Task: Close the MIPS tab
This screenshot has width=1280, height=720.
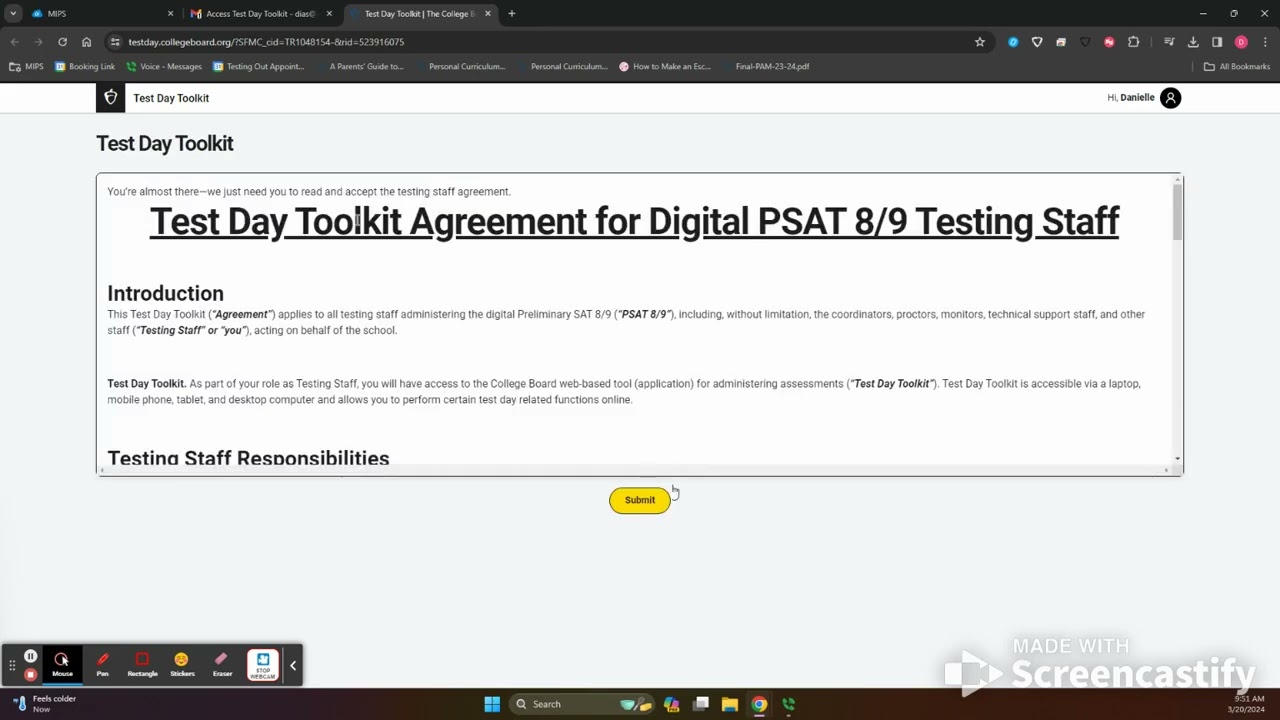Action: [x=170, y=14]
